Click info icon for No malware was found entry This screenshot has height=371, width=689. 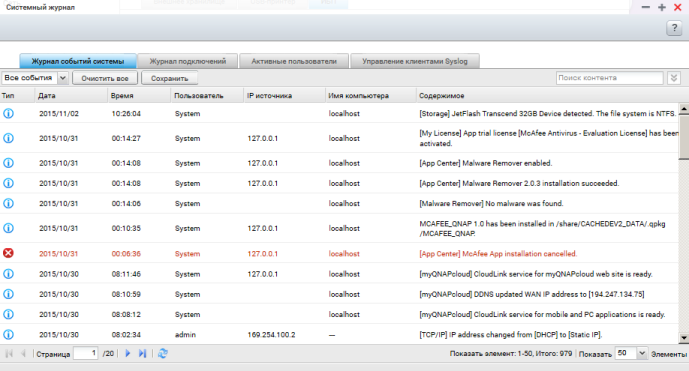pyautogui.click(x=8, y=203)
